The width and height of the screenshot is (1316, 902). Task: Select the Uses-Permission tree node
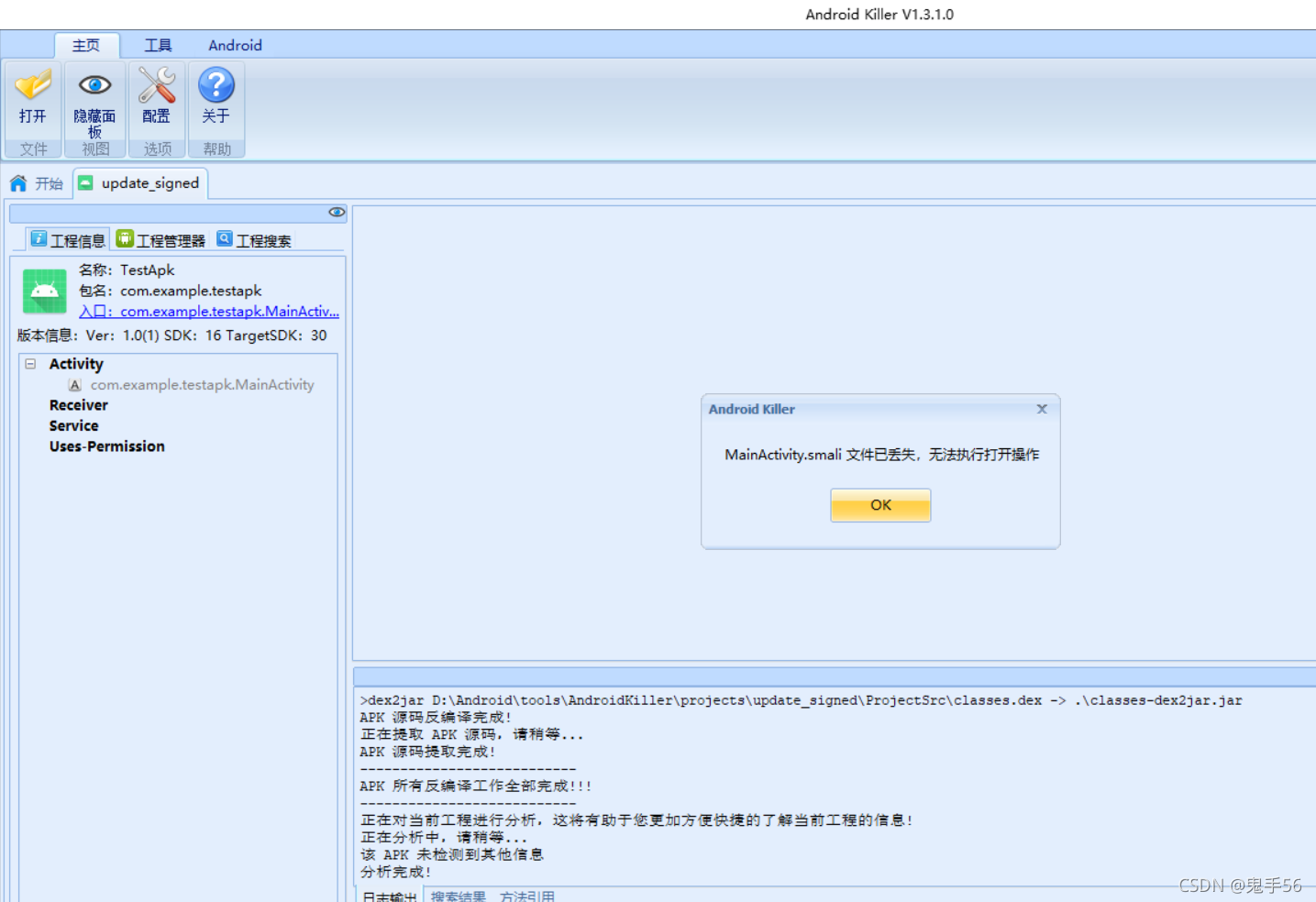tap(107, 446)
